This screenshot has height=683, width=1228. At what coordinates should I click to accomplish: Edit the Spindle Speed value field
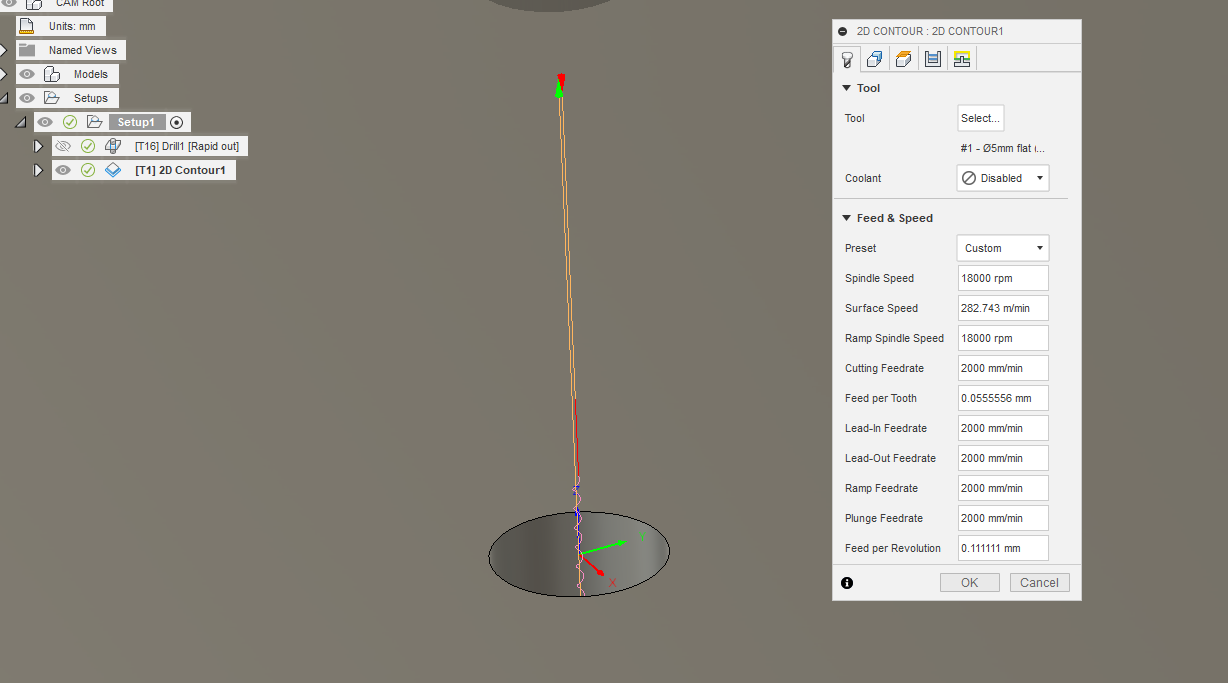pyautogui.click(x=1002, y=277)
